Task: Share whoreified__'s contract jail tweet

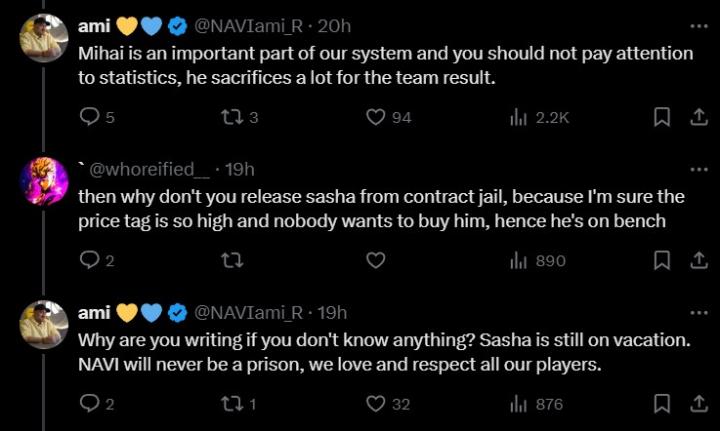Action: (699, 260)
